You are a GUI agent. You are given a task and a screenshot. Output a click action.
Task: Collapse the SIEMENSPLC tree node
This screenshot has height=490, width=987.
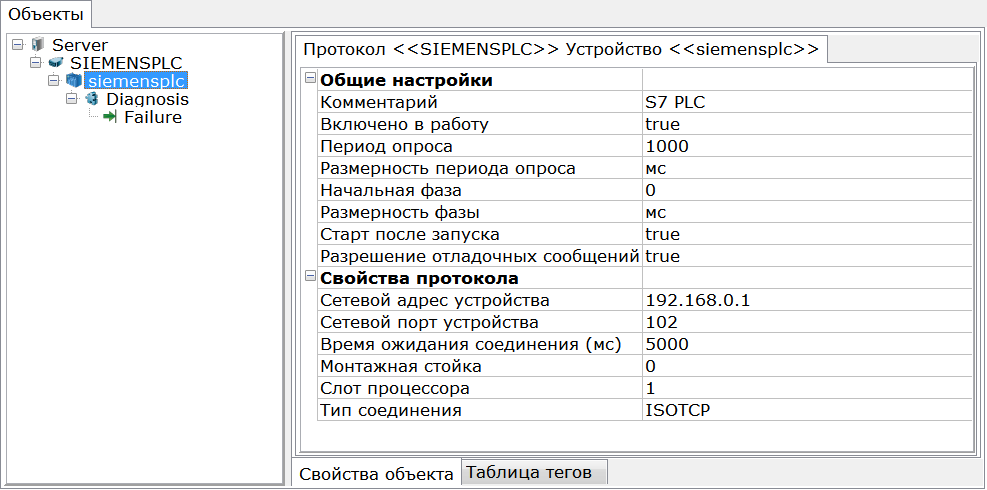point(35,63)
